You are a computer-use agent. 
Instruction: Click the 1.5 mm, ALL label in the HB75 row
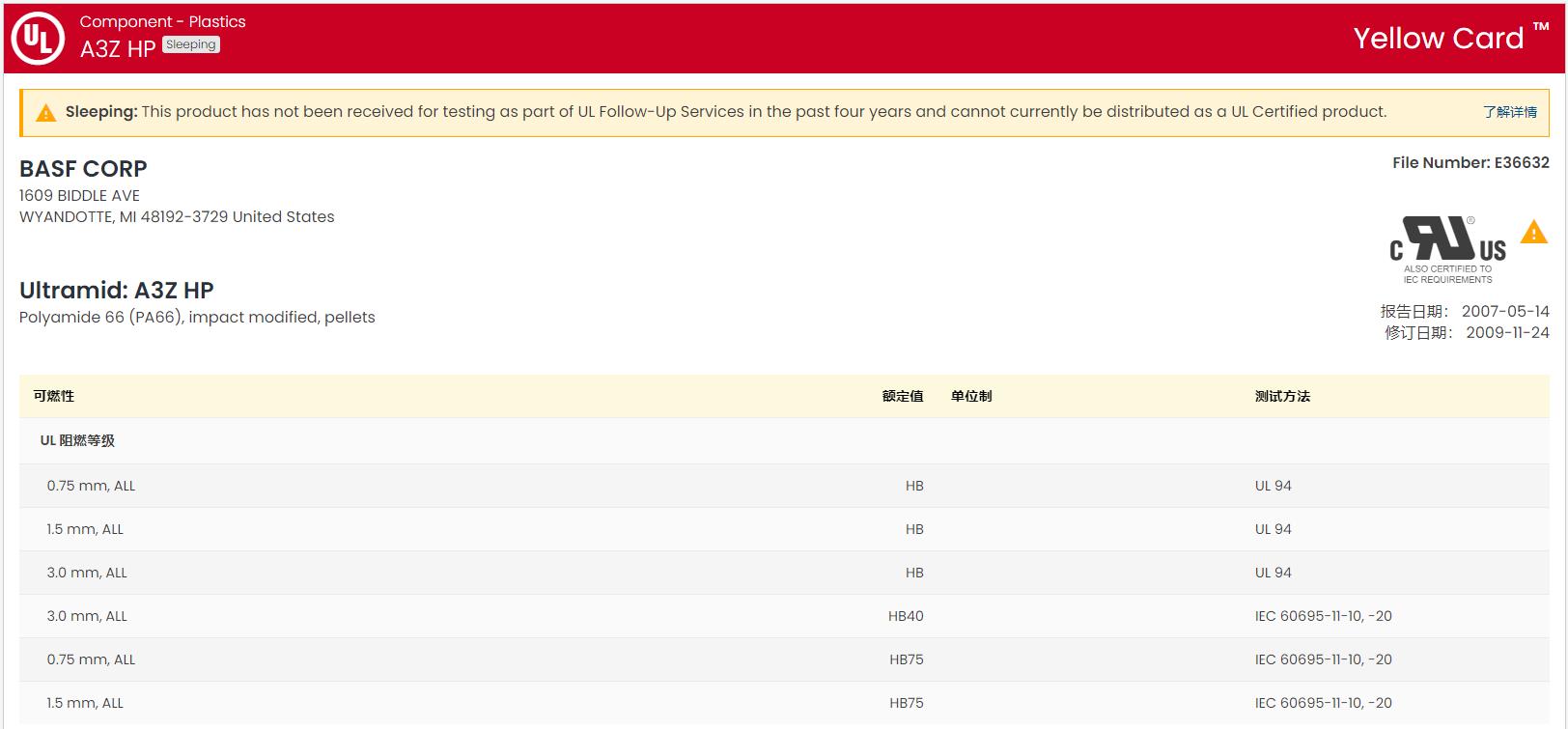coord(85,703)
